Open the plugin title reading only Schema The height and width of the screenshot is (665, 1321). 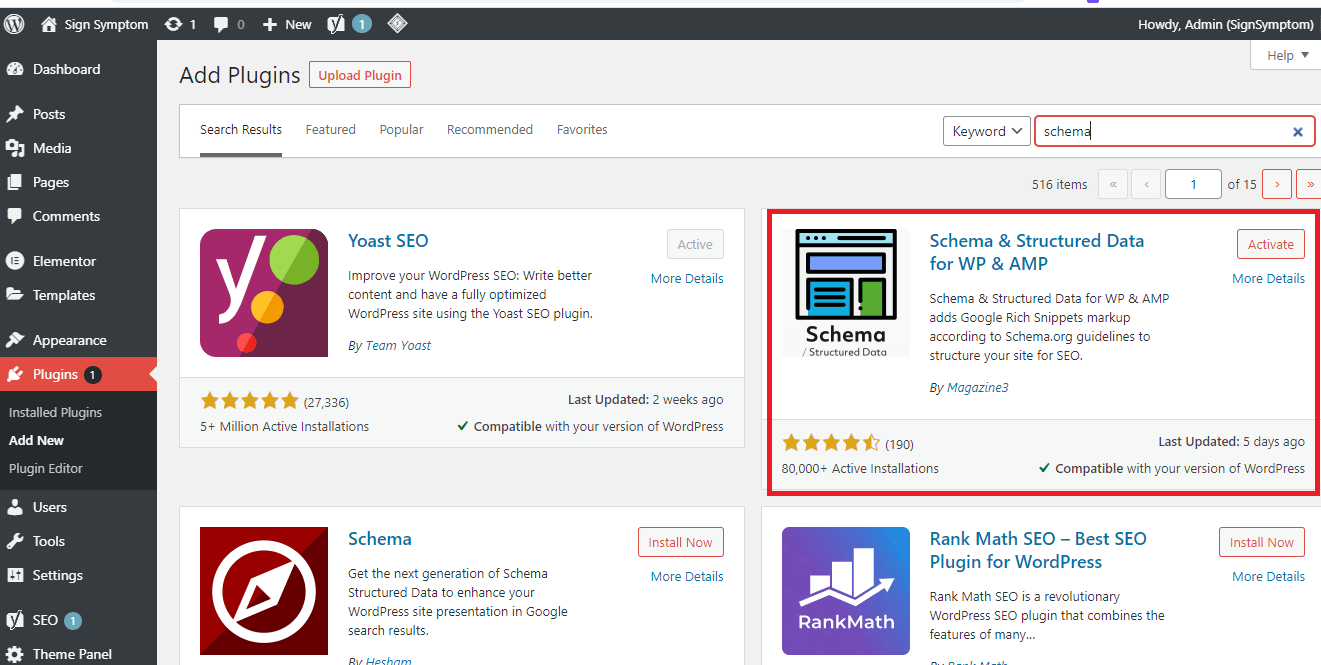(380, 539)
